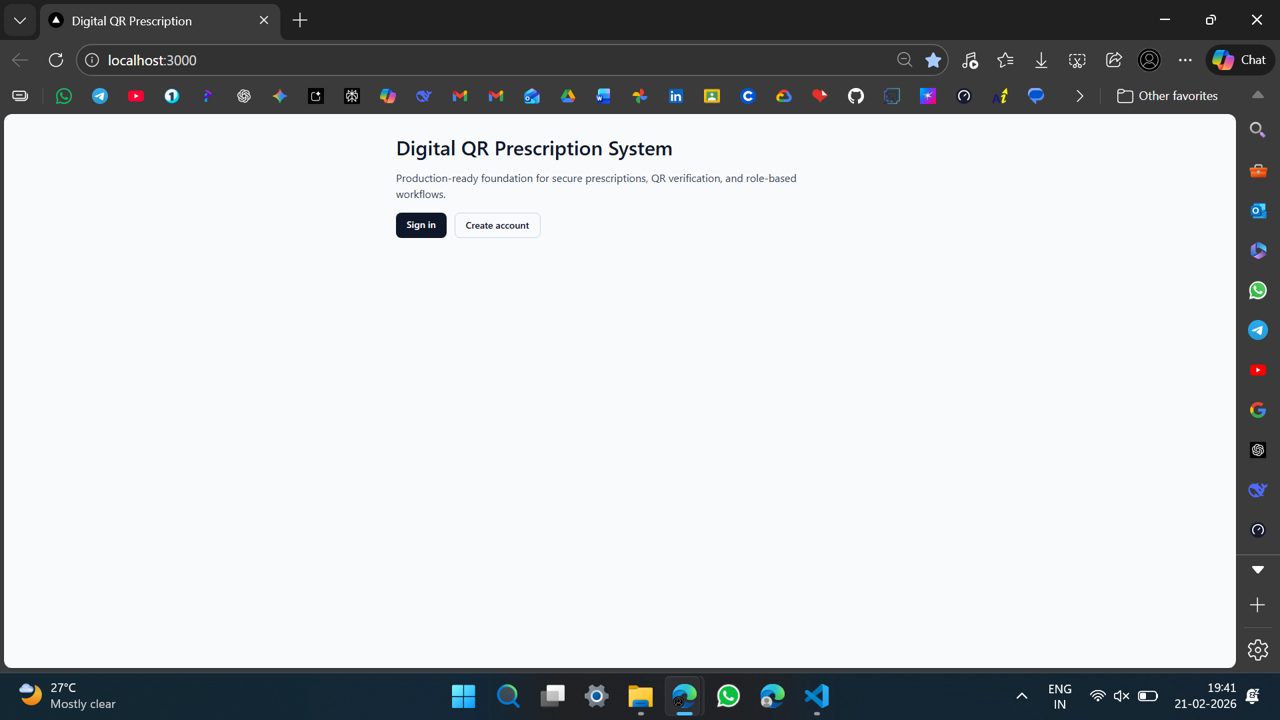Reload the localhost page with the refresh icon
The width and height of the screenshot is (1280, 720).
[x=56, y=60]
